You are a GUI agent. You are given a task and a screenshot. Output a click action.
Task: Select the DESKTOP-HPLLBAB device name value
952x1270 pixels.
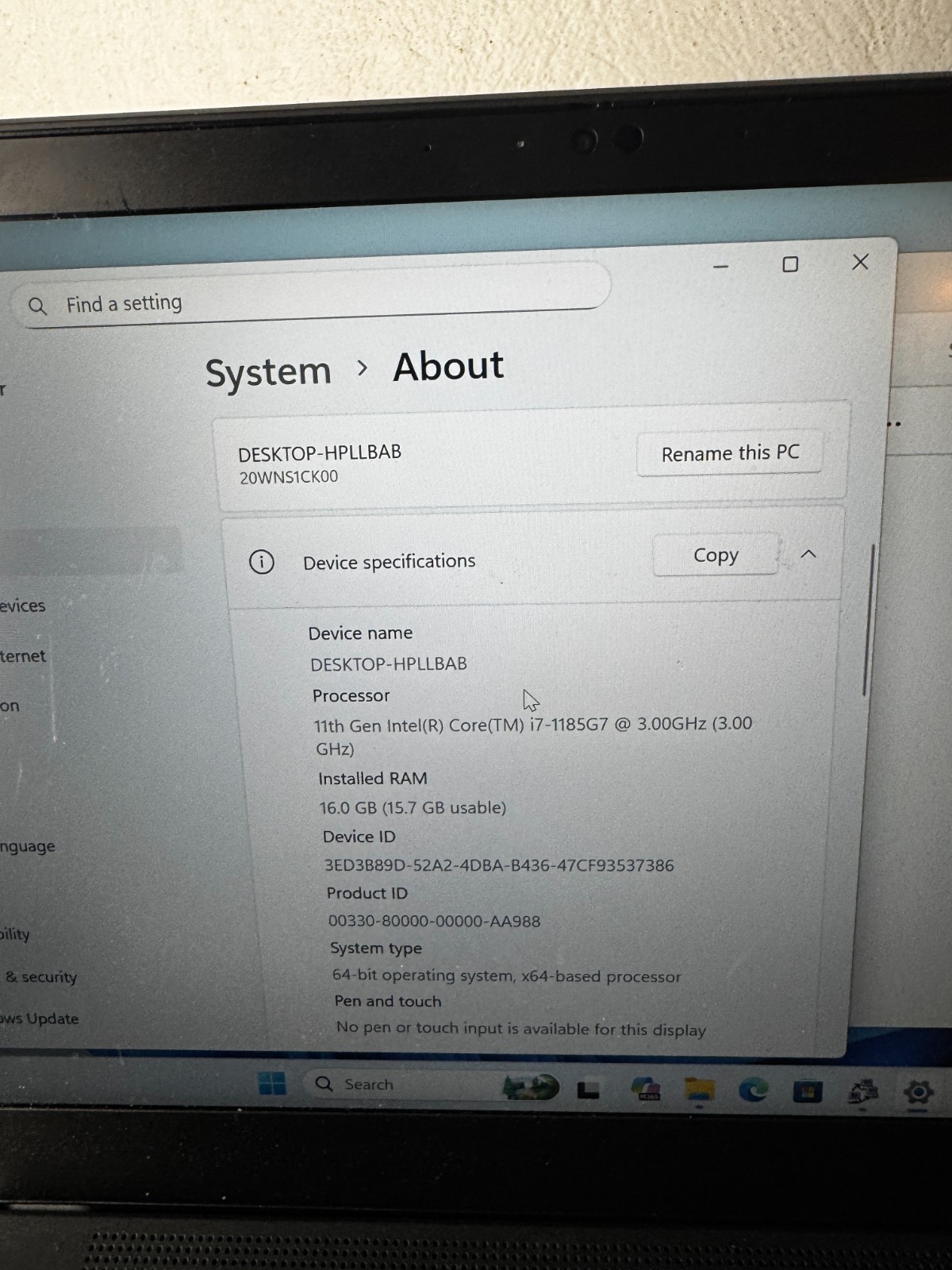pyautogui.click(x=389, y=664)
